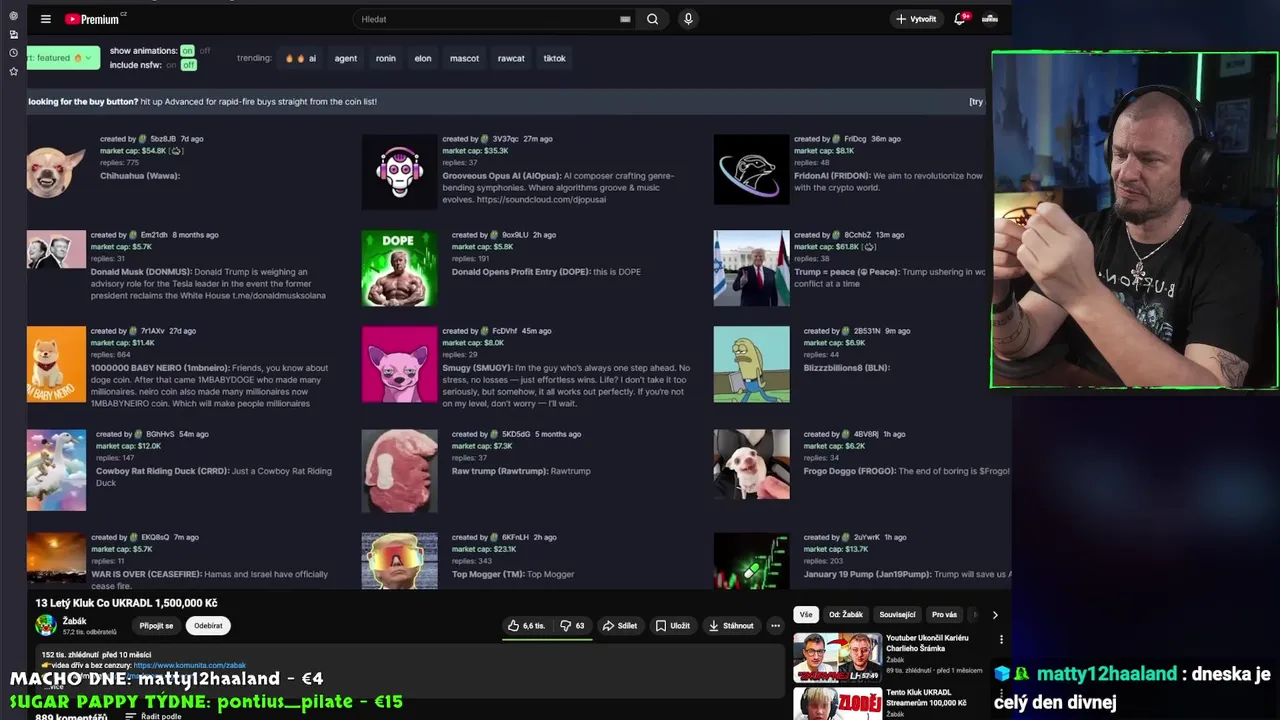1280x720 pixels.
Task: Expand the sort: featured dropdown
Action: [x=63, y=58]
